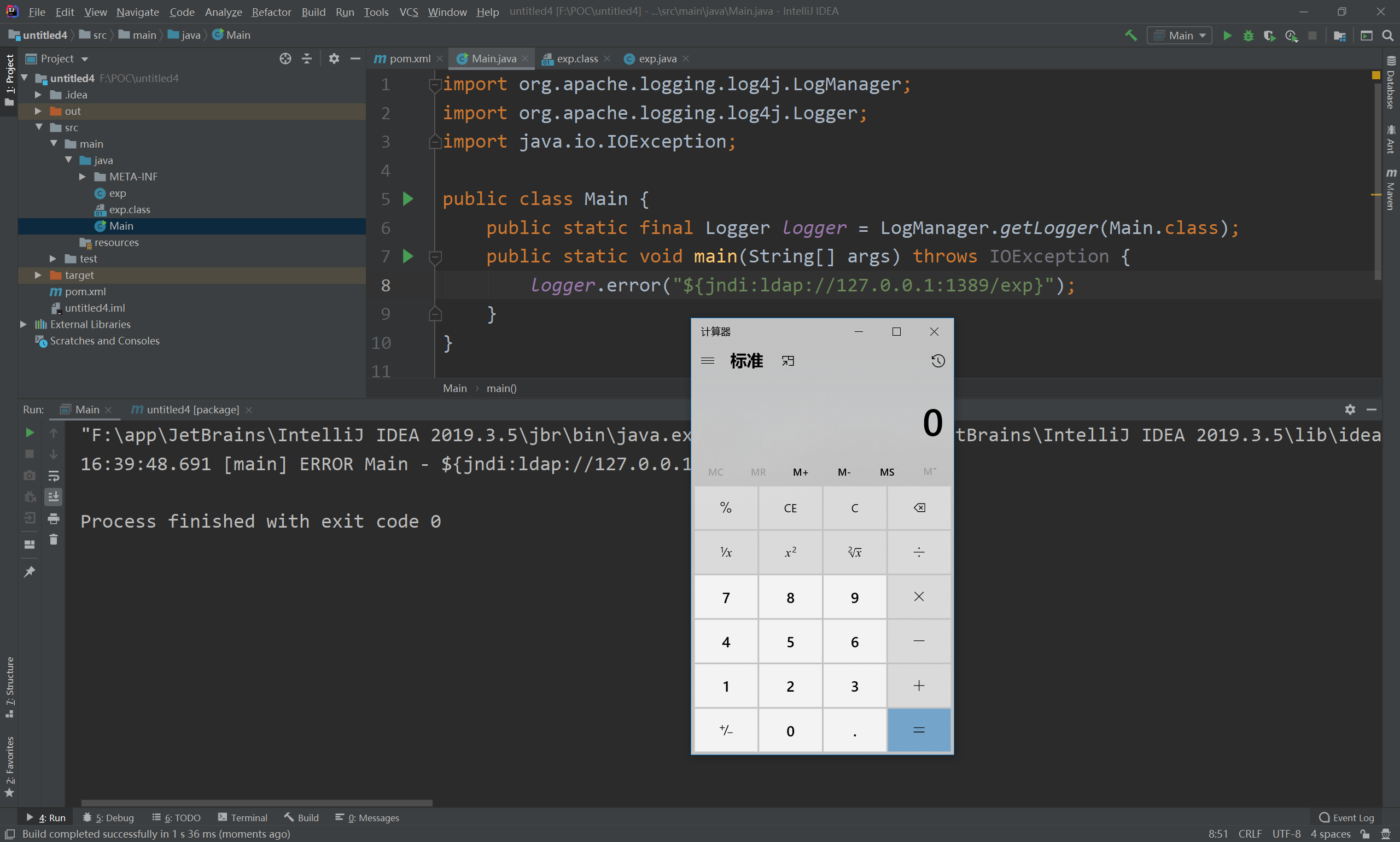Run with coverage icon in toolbar

click(x=1269, y=35)
